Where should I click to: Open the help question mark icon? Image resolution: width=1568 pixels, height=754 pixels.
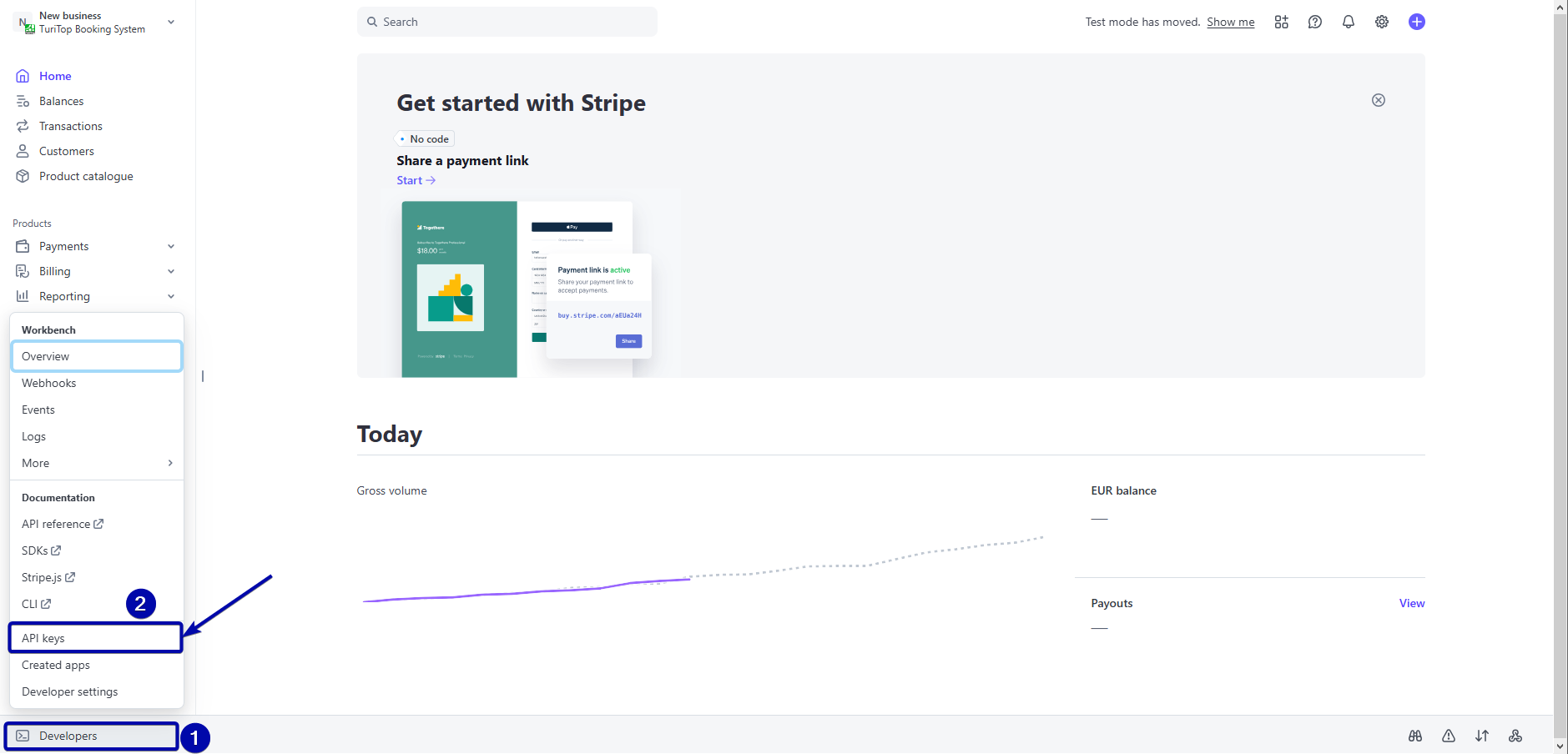pos(1315,22)
